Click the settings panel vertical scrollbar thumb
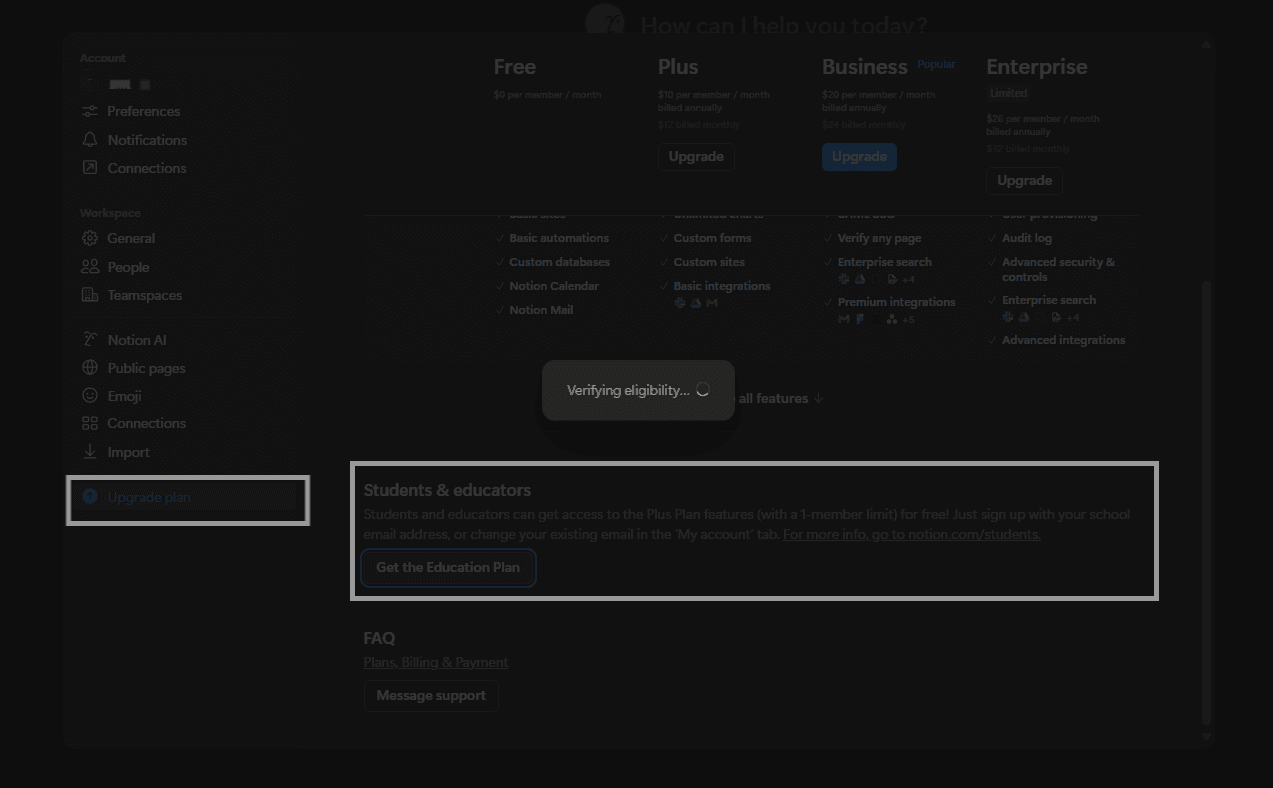The image size is (1273, 788). tap(1206, 502)
